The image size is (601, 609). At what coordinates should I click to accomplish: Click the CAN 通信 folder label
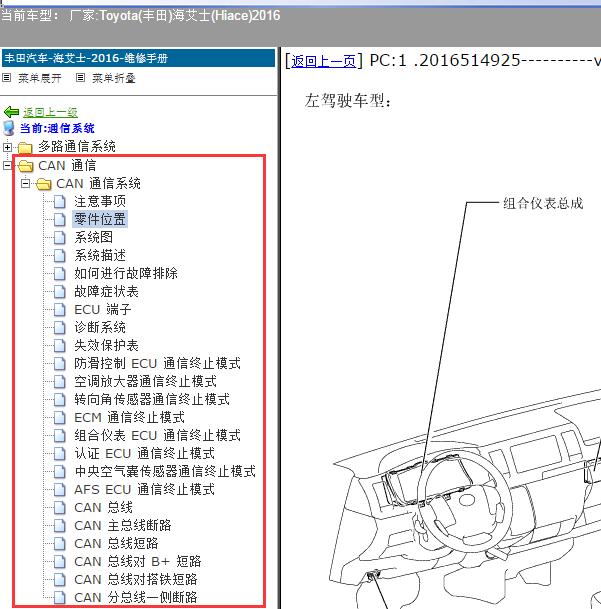pos(67,165)
